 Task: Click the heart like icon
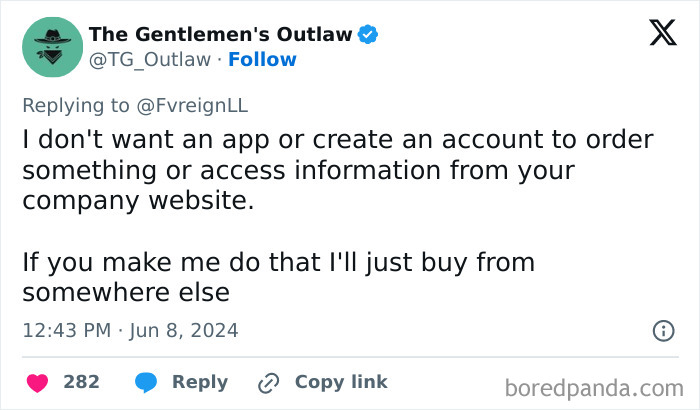[37, 382]
